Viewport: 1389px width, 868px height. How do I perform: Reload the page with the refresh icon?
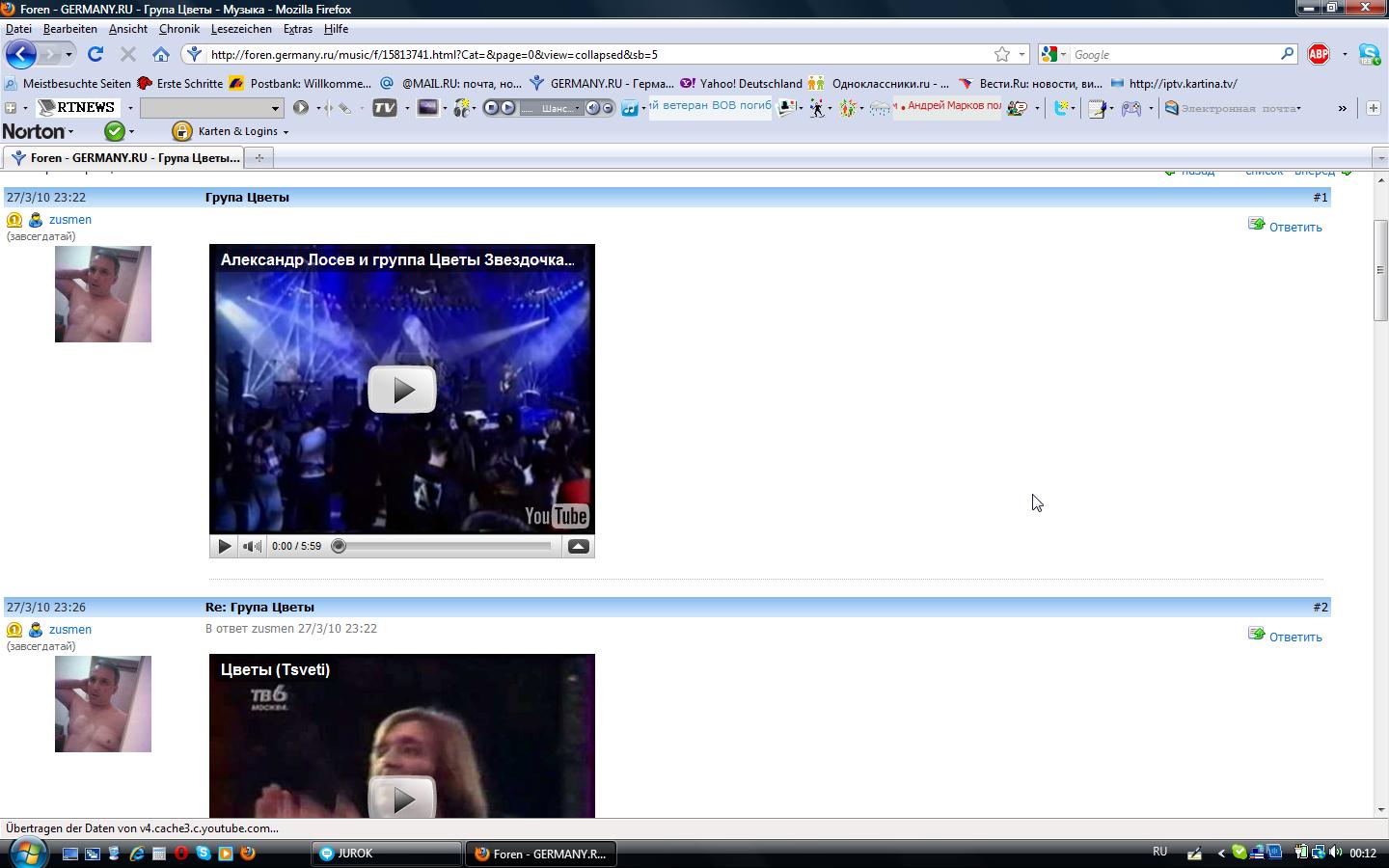tap(95, 54)
